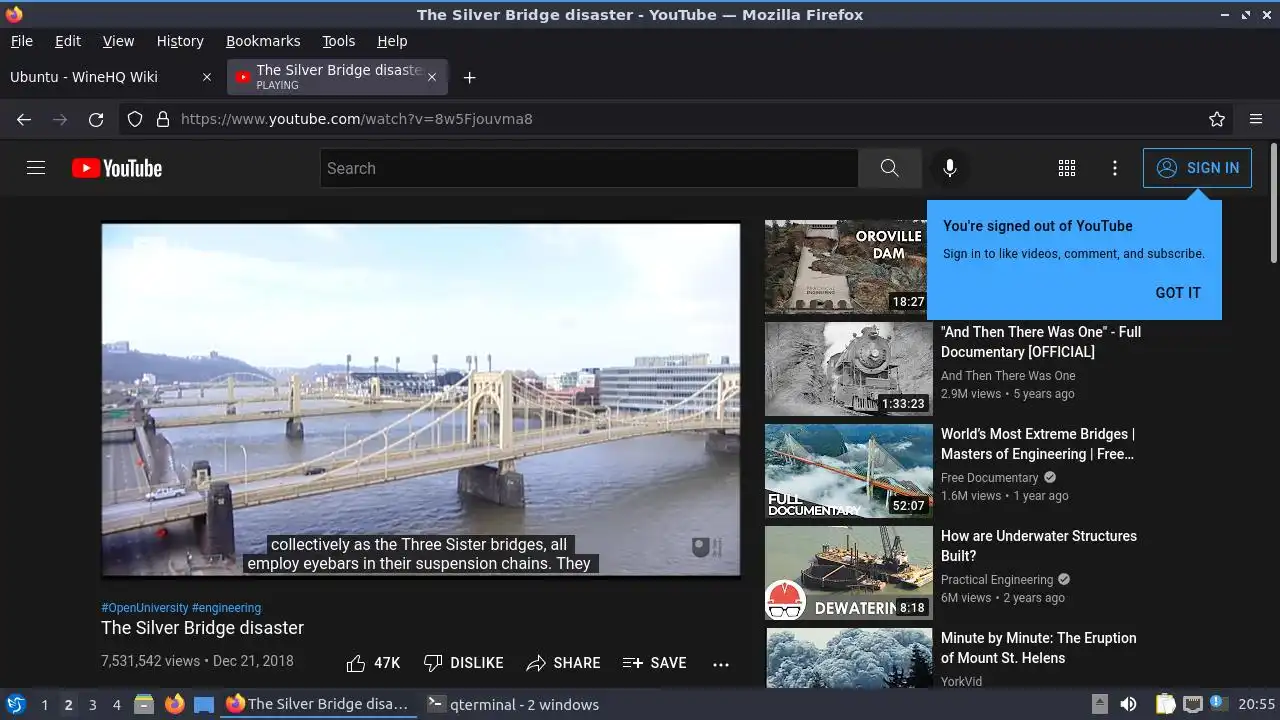Image resolution: width=1280 pixels, height=720 pixels.
Task: Open the View menu
Action: [118, 41]
